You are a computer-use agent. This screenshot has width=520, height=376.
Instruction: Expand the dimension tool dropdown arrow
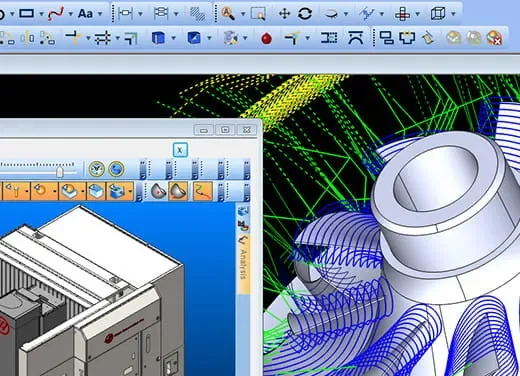(140, 14)
